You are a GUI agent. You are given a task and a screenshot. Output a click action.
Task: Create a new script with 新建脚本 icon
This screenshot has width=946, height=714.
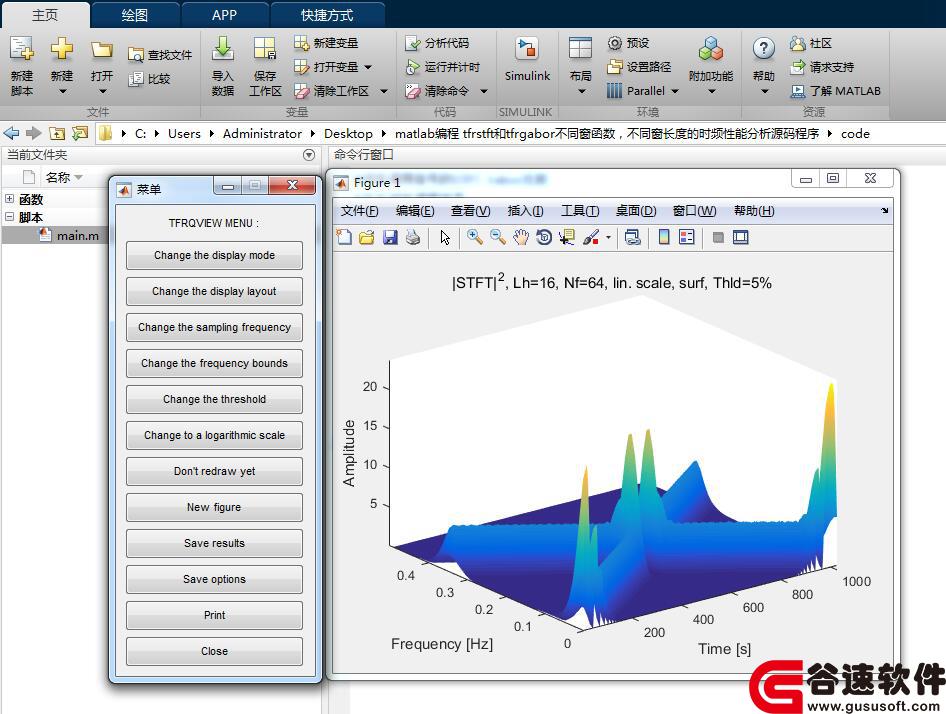[x=22, y=49]
